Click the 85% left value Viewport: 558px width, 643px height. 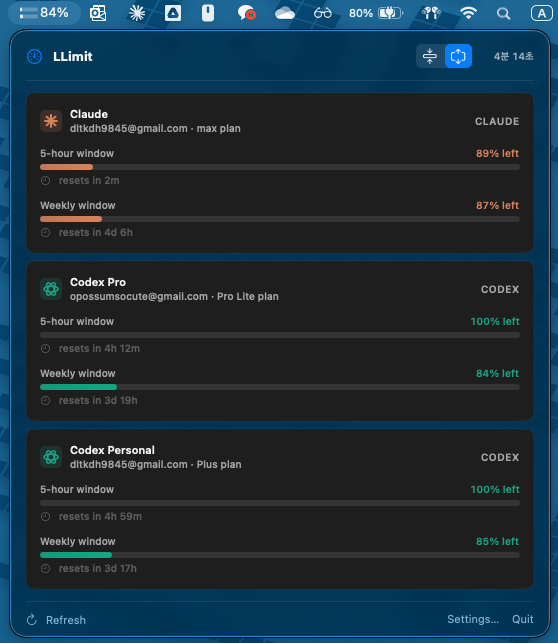click(x=497, y=541)
